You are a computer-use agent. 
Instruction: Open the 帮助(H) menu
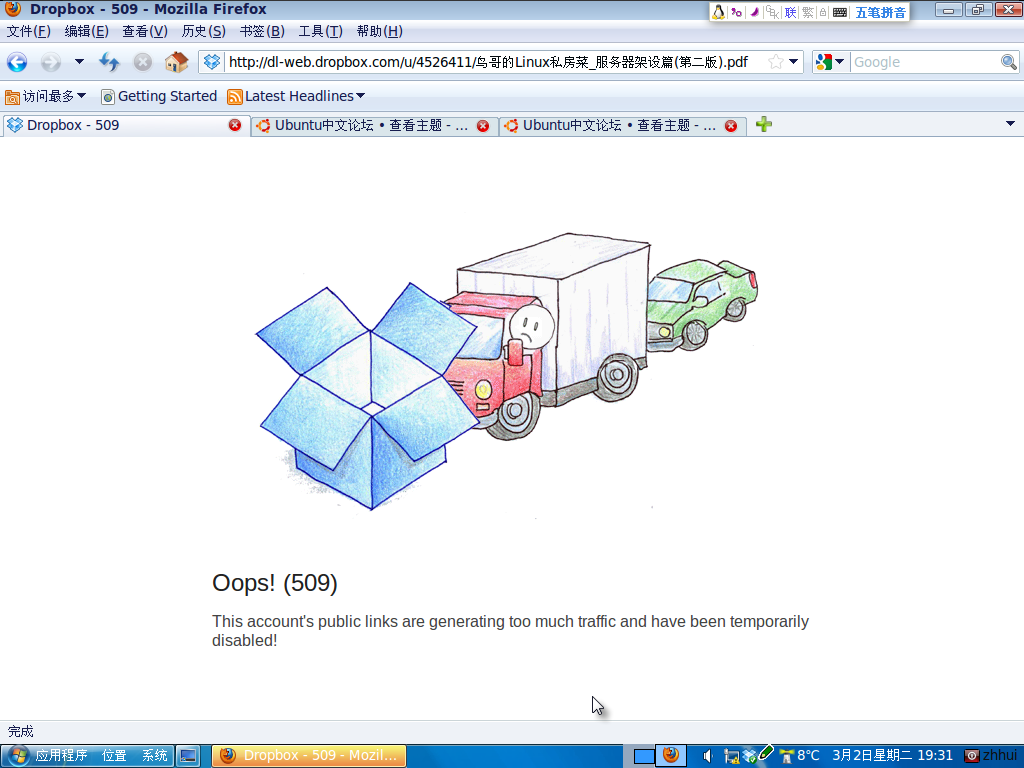click(x=379, y=31)
